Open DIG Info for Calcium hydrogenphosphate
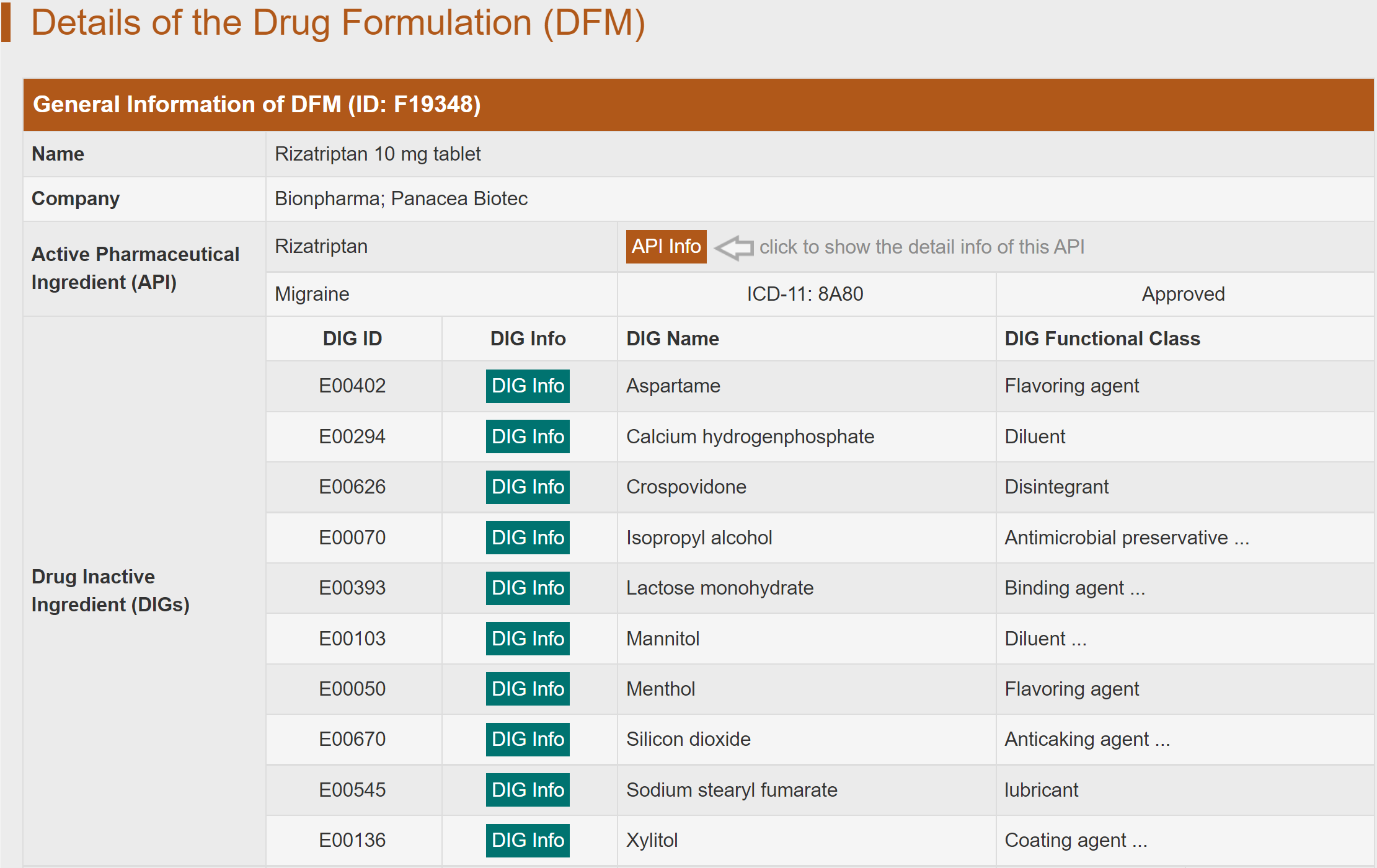 tap(527, 436)
